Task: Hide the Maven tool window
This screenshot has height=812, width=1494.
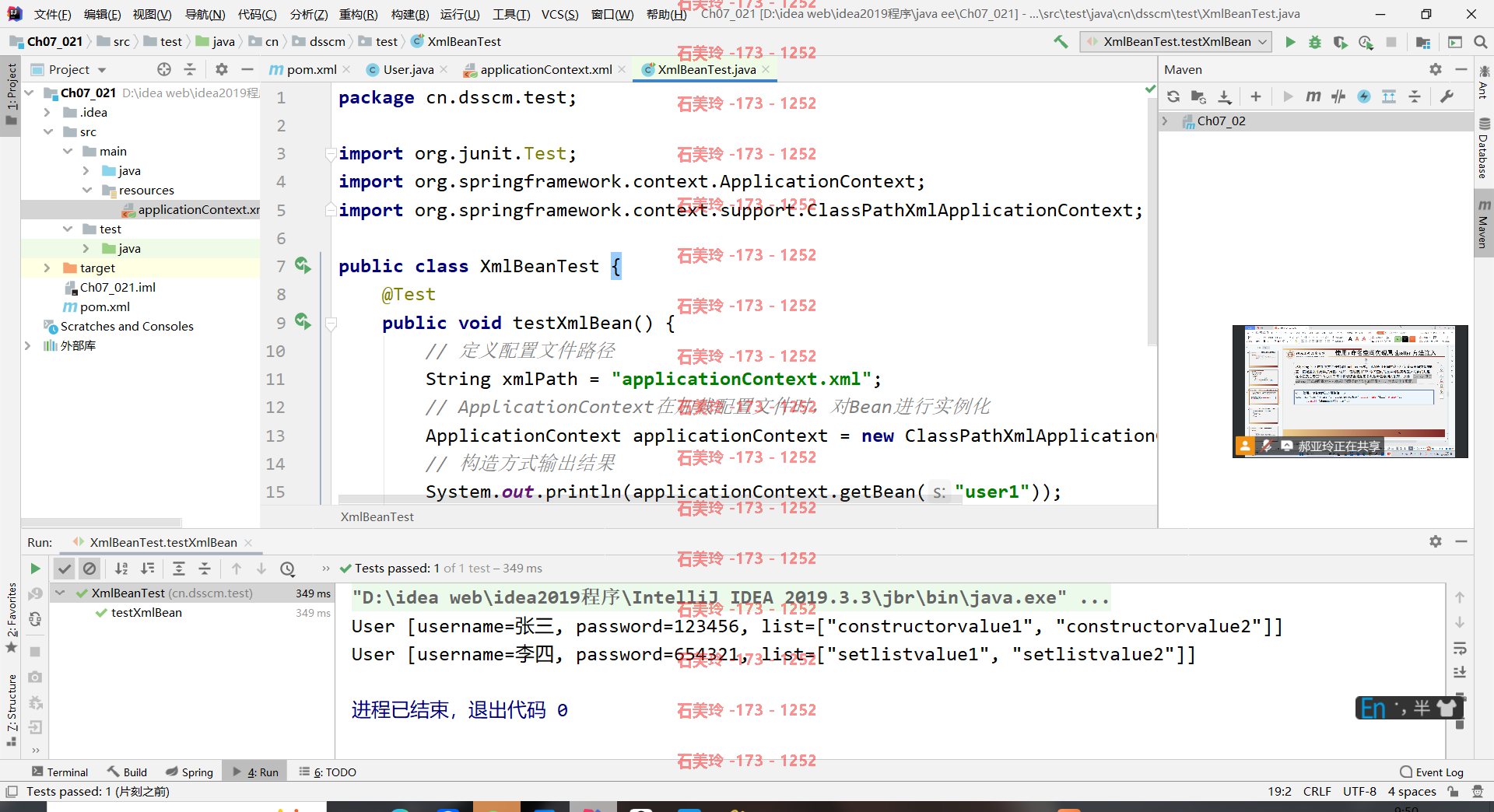Action: [x=1461, y=69]
